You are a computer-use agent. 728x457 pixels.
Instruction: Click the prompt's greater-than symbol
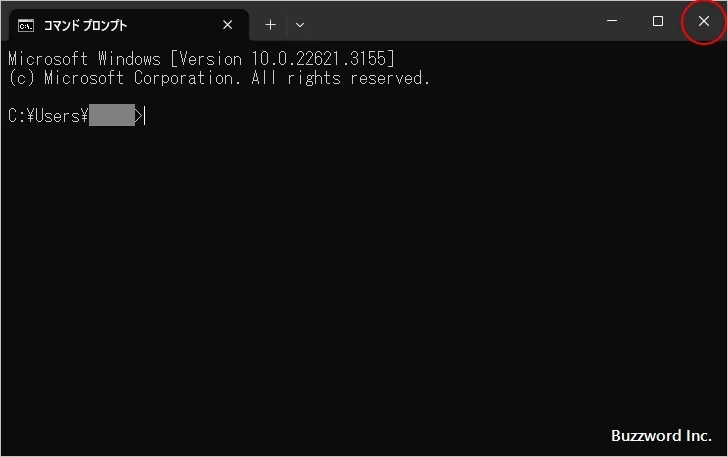[139, 116]
